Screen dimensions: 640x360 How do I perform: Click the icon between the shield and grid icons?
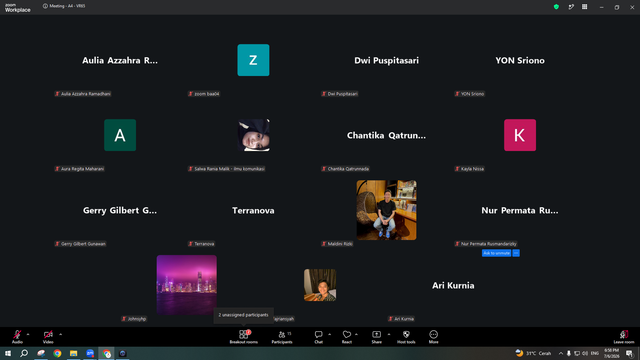pos(571,7)
